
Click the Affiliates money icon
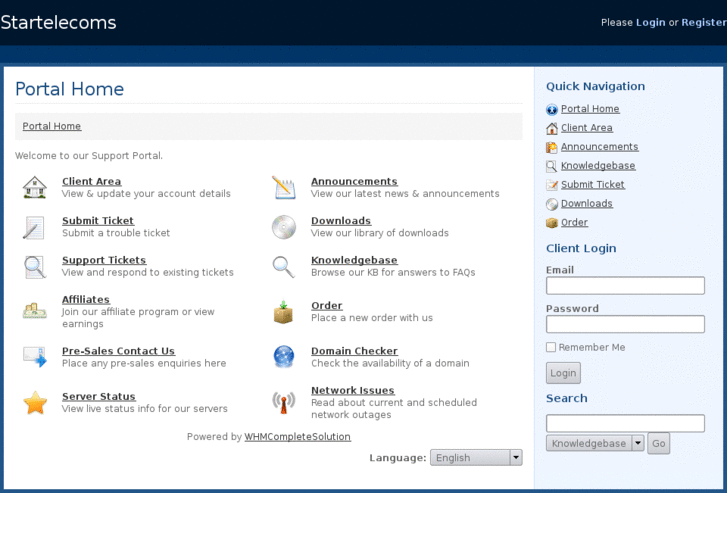(35, 311)
